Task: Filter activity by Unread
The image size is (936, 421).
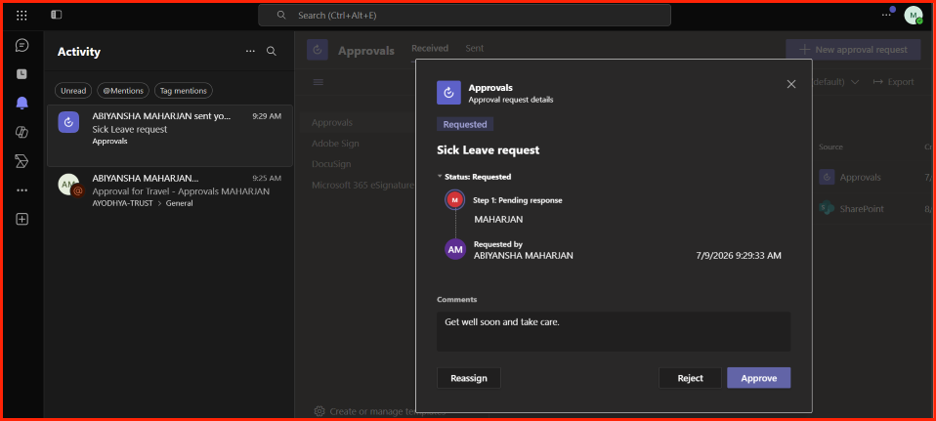Action: tap(73, 91)
